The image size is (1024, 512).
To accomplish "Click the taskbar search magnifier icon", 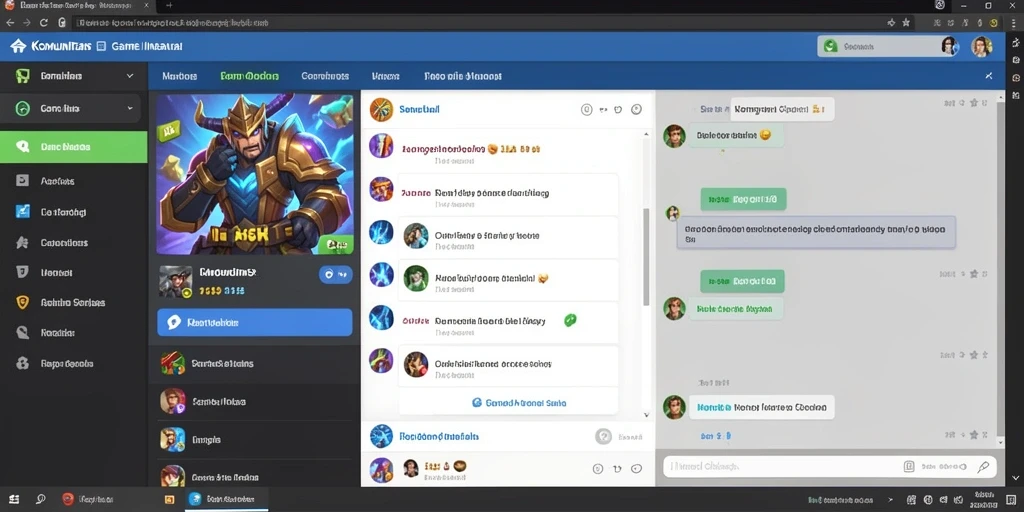I will pyautogui.click(x=40, y=500).
